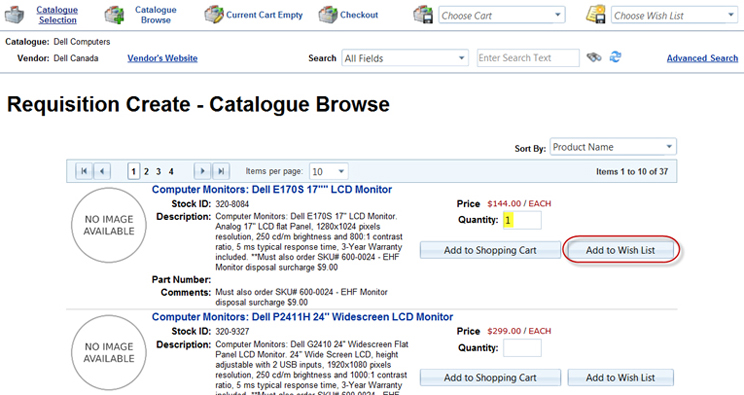
Task: Add Dell E170S monitor to Wish List
Action: tap(620, 250)
